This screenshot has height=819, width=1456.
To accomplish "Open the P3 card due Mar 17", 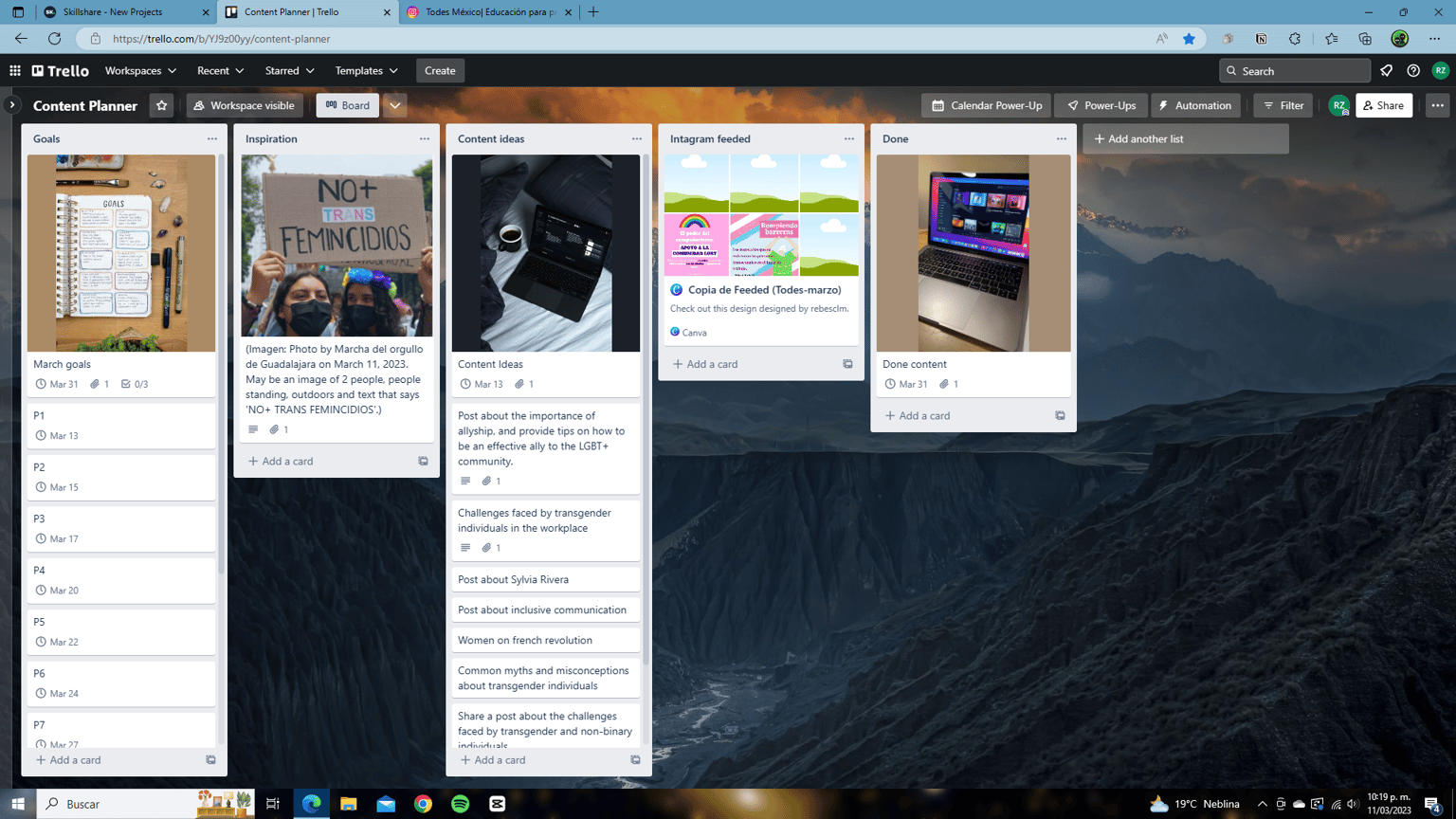I will (121, 529).
